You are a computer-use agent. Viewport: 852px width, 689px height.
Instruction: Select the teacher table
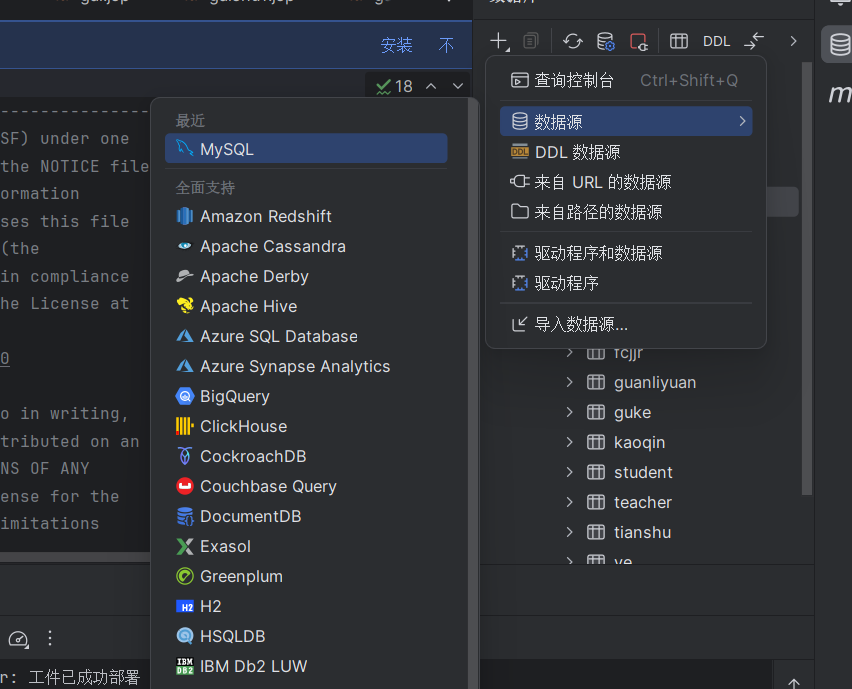(x=643, y=502)
